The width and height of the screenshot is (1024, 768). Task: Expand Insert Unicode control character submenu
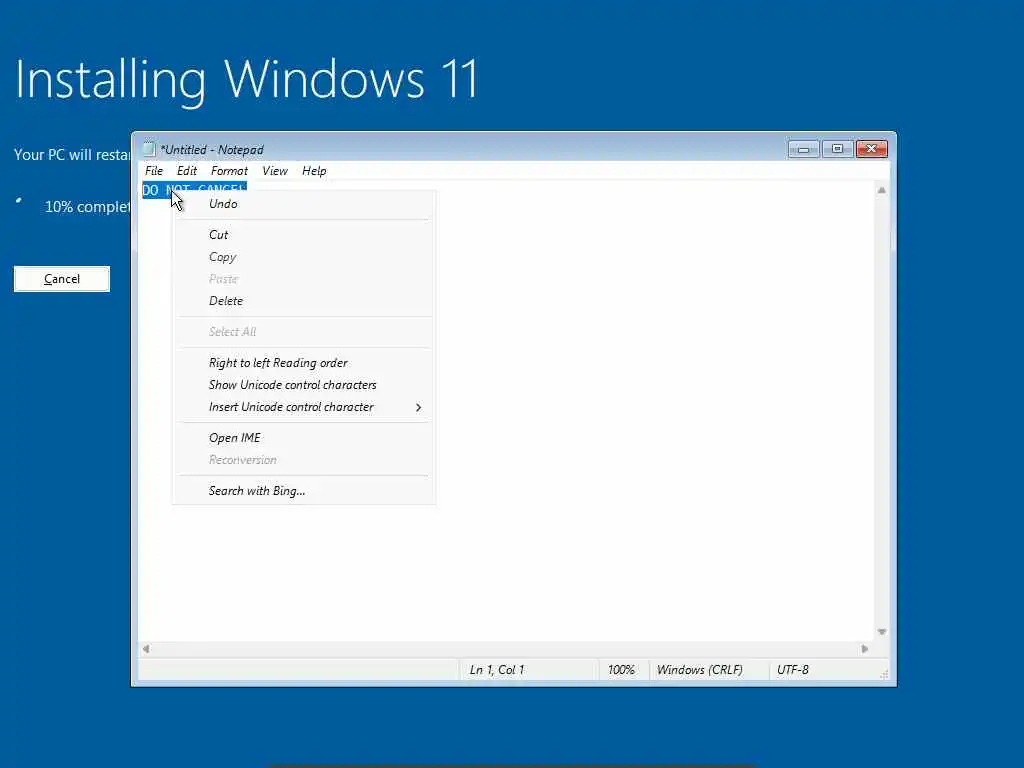[304, 407]
